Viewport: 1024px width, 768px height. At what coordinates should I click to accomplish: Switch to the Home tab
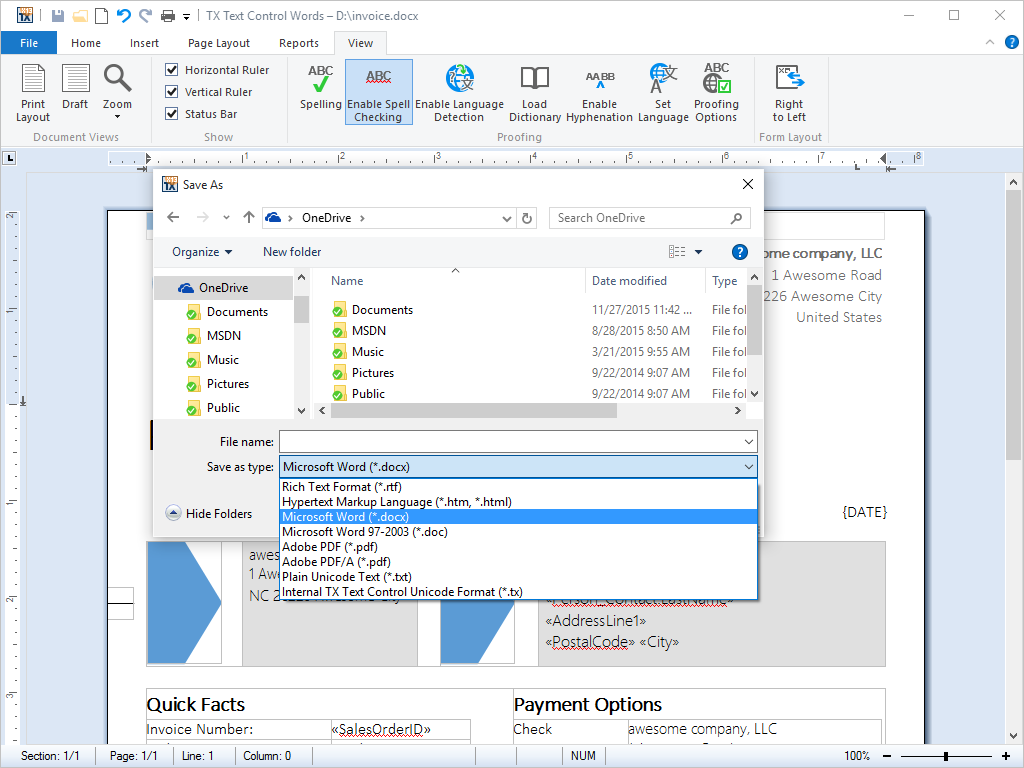coord(86,43)
